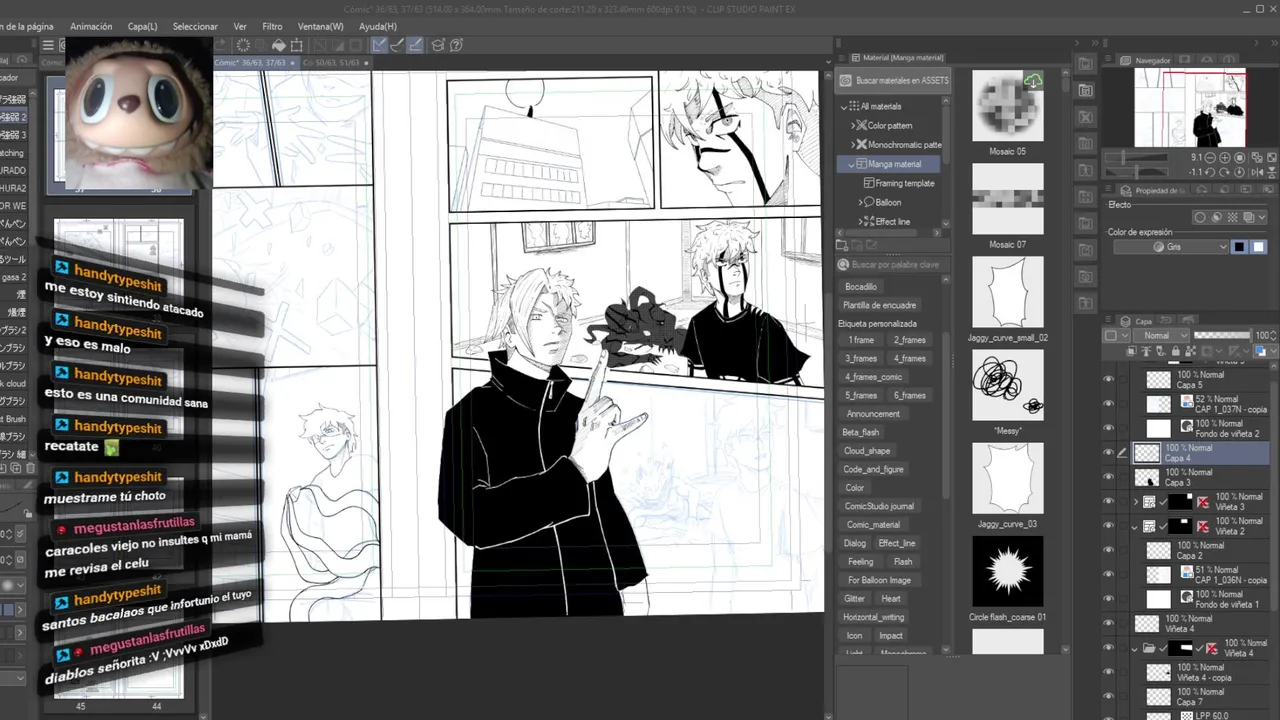The image size is (1280, 720).
Task: Expand the Viñeta 3 frame folder
Action: pos(1135,502)
